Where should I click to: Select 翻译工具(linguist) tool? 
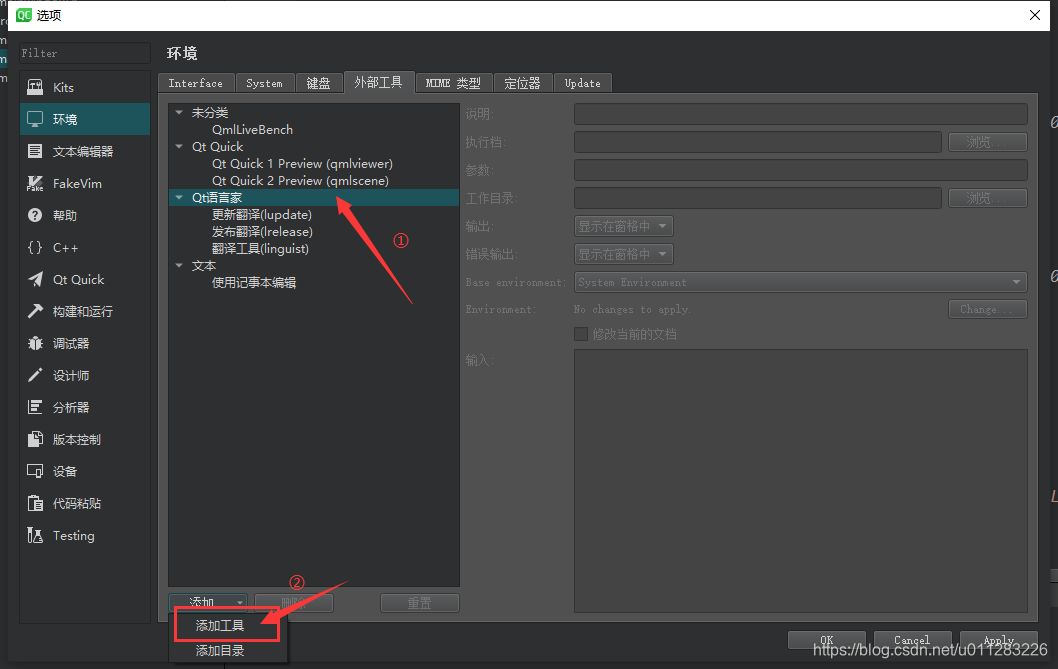(260, 248)
